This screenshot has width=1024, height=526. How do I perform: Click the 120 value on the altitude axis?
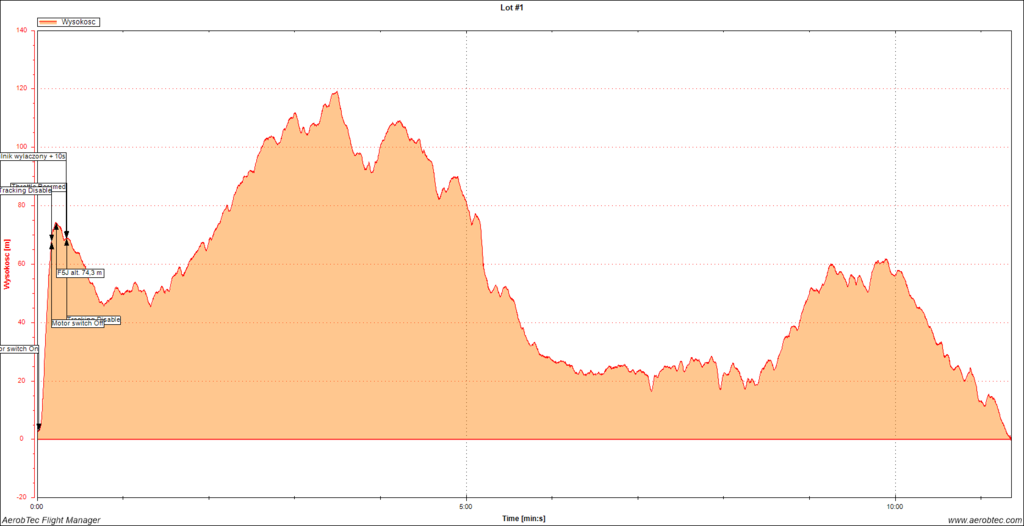22,89
